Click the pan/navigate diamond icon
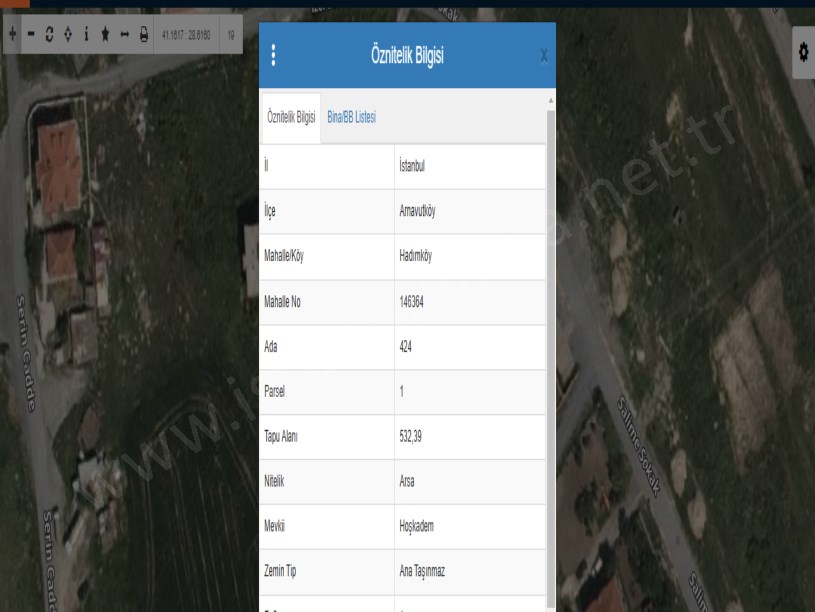Viewport: 815px width, 612px height. pos(67,34)
